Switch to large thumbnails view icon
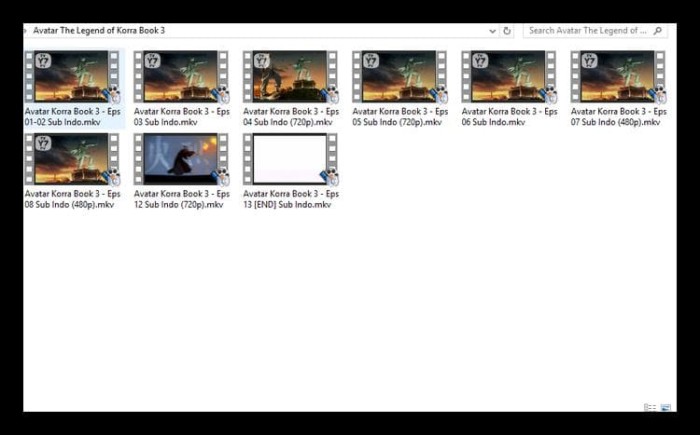The width and height of the screenshot is (700, 435). click(x=665, y=407)
